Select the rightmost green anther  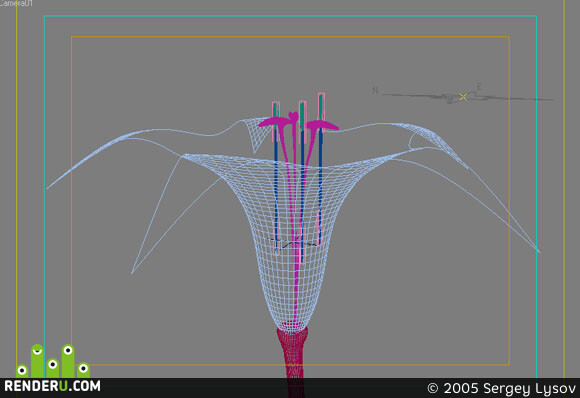click(x=321, y=107)
